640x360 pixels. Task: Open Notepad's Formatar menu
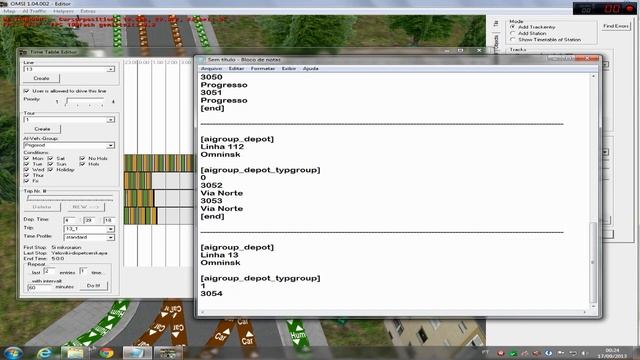(263, 69)
